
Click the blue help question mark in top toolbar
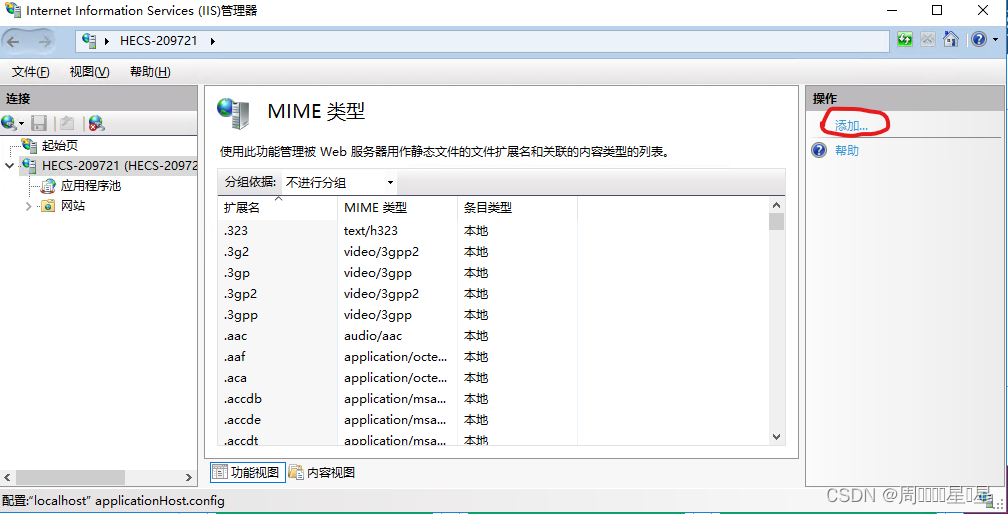pyautogui.click(x=977, y=40)
